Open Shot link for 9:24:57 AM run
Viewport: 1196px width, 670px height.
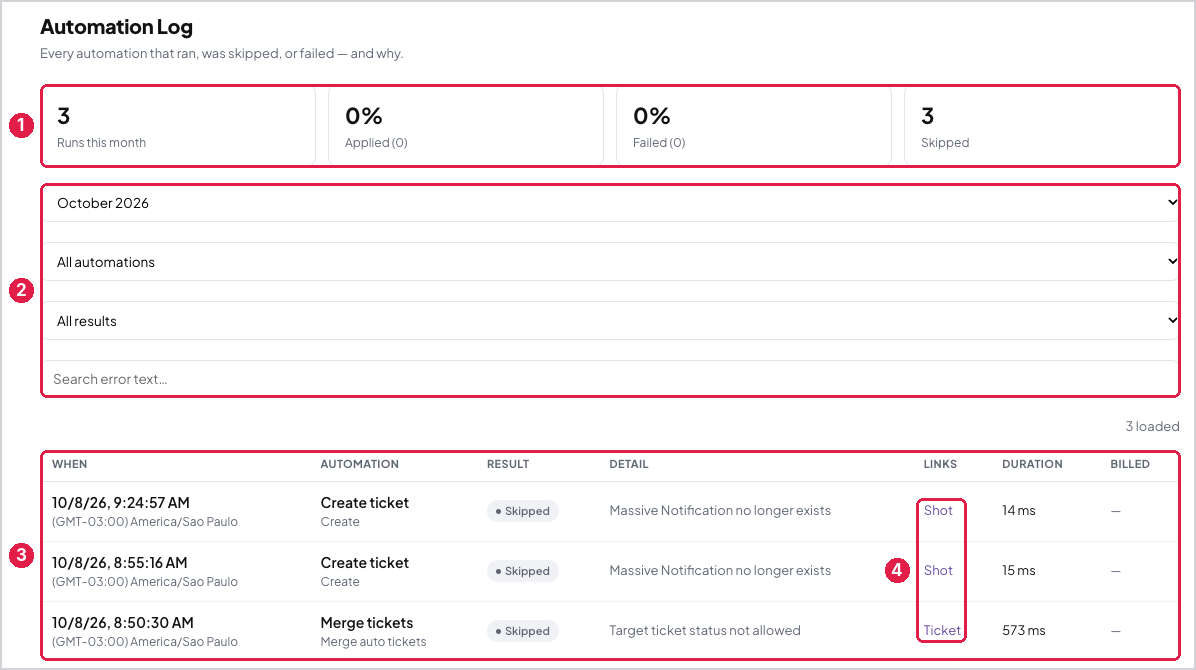(937, 511)
